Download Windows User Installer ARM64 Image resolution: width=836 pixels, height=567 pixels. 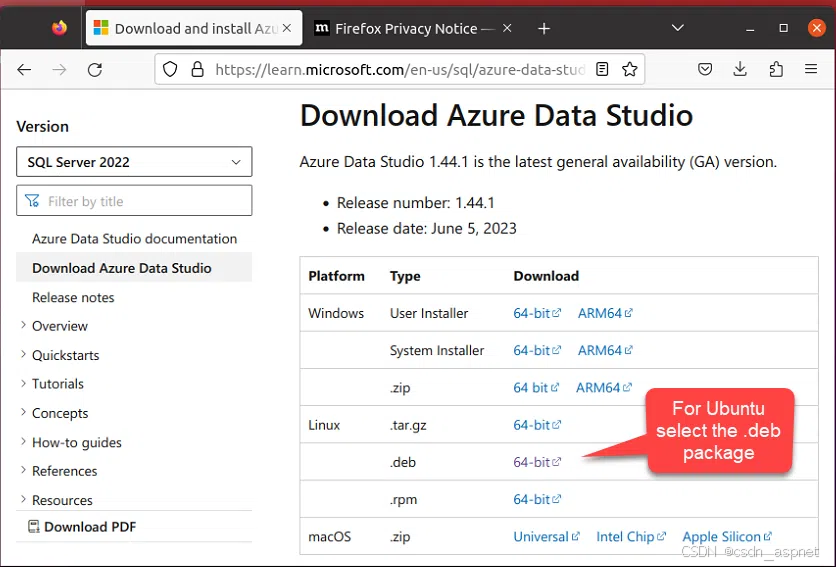click(605, 313)
